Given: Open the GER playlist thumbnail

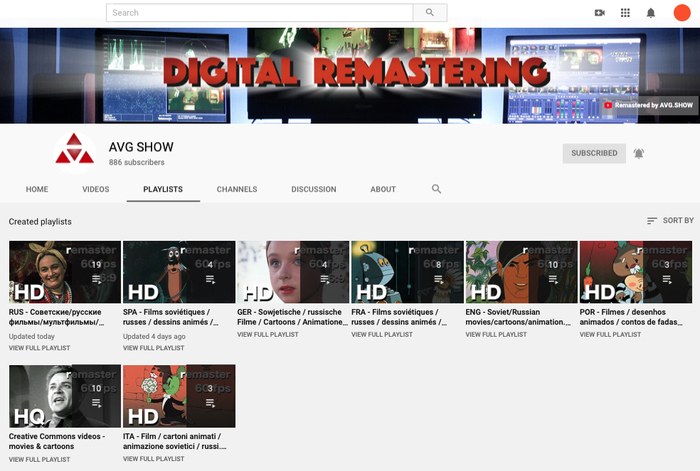Looking at the screenshot, I should [293, 272].
